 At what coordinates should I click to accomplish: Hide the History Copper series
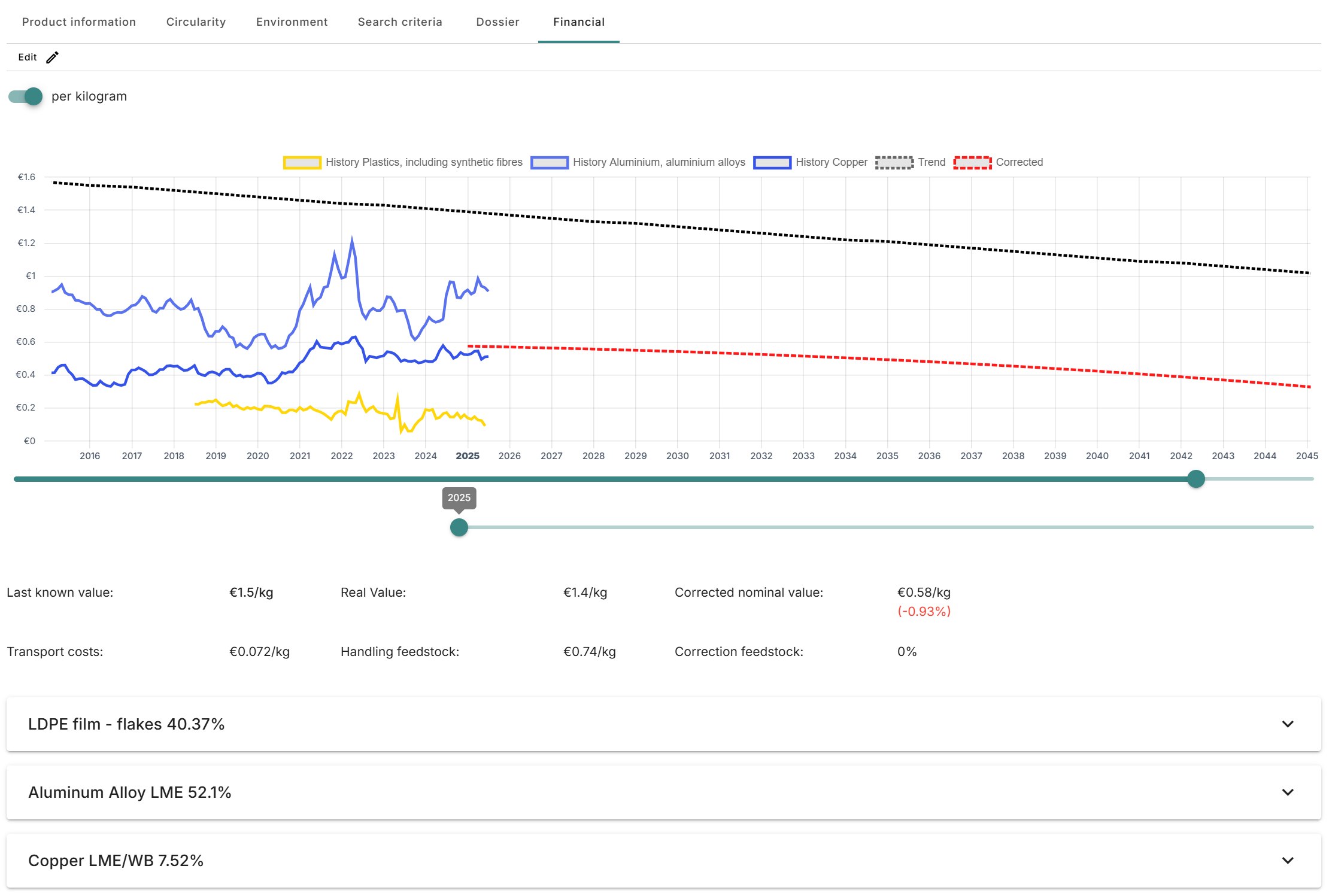[x=811, y=162]
